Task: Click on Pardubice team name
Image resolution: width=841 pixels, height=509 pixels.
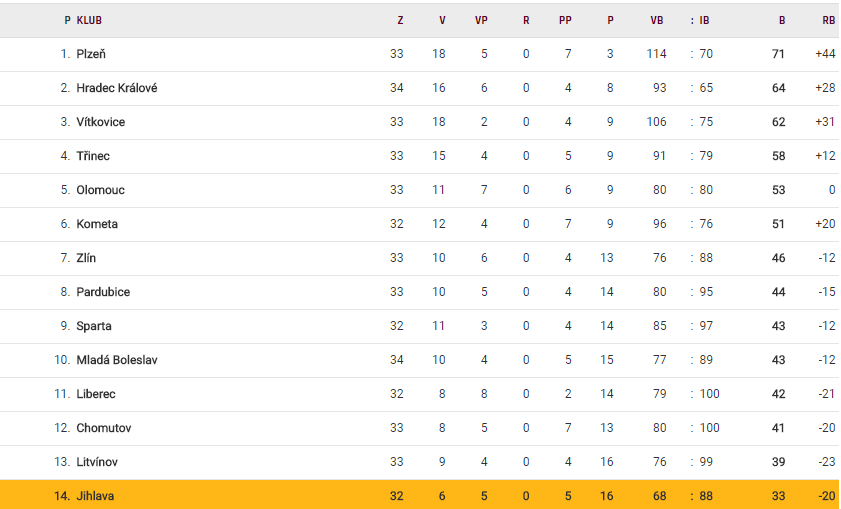Action: pyautogui.click(x=103, y=292)
